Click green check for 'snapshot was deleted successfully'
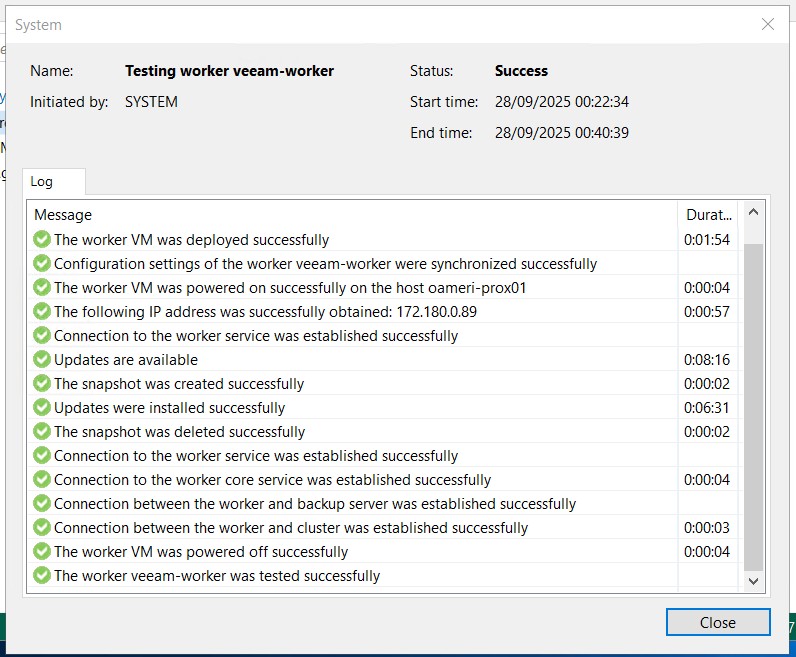Screen dimensions: 796x657 42,432
